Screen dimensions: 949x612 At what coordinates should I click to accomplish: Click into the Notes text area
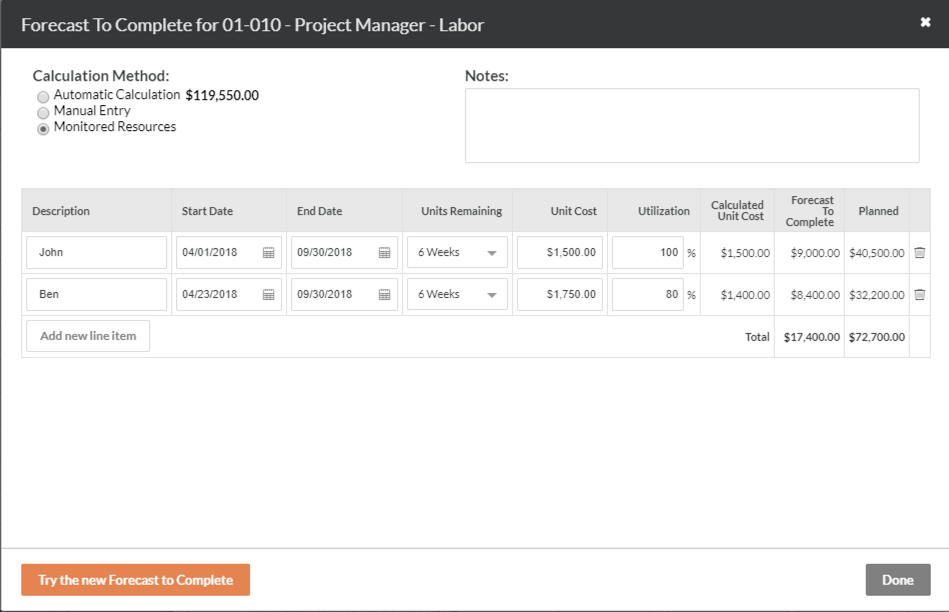pyautogui.click(x=692, y=125)
